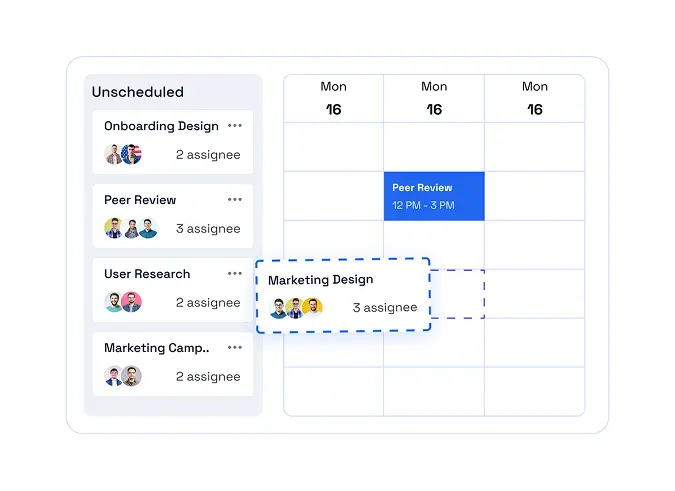Select the User Research task title
Screen dimensions: 675x491
[x=147, y=274]
